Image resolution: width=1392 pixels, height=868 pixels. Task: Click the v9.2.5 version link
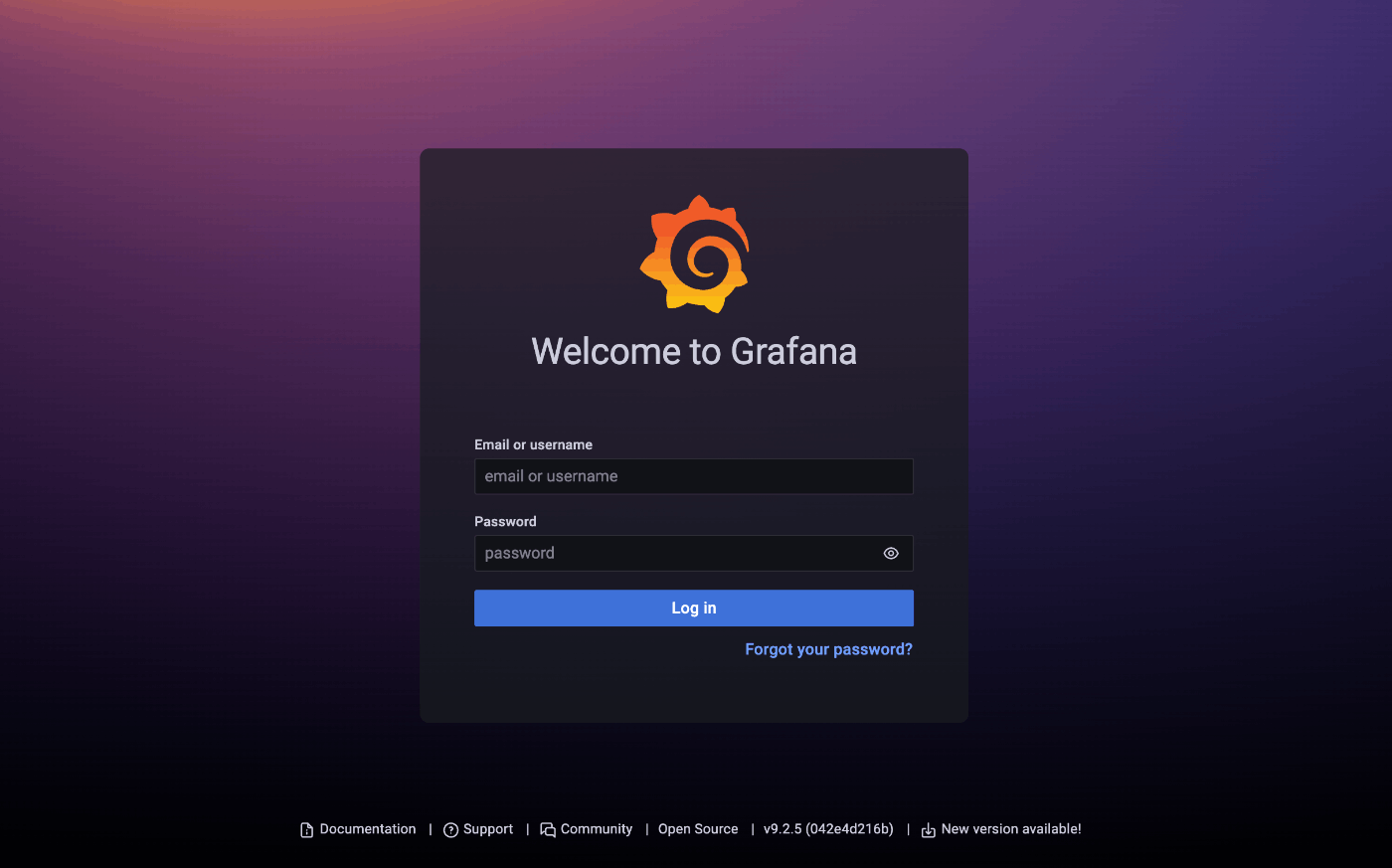coord(828,829)
